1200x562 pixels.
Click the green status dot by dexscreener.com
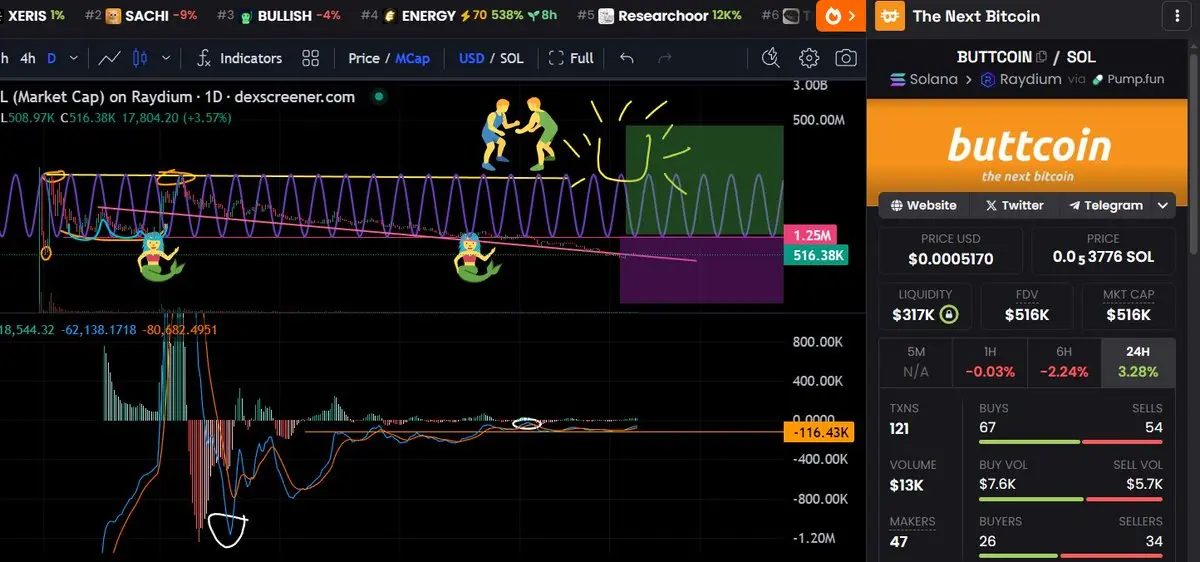(x=378, y=97)
